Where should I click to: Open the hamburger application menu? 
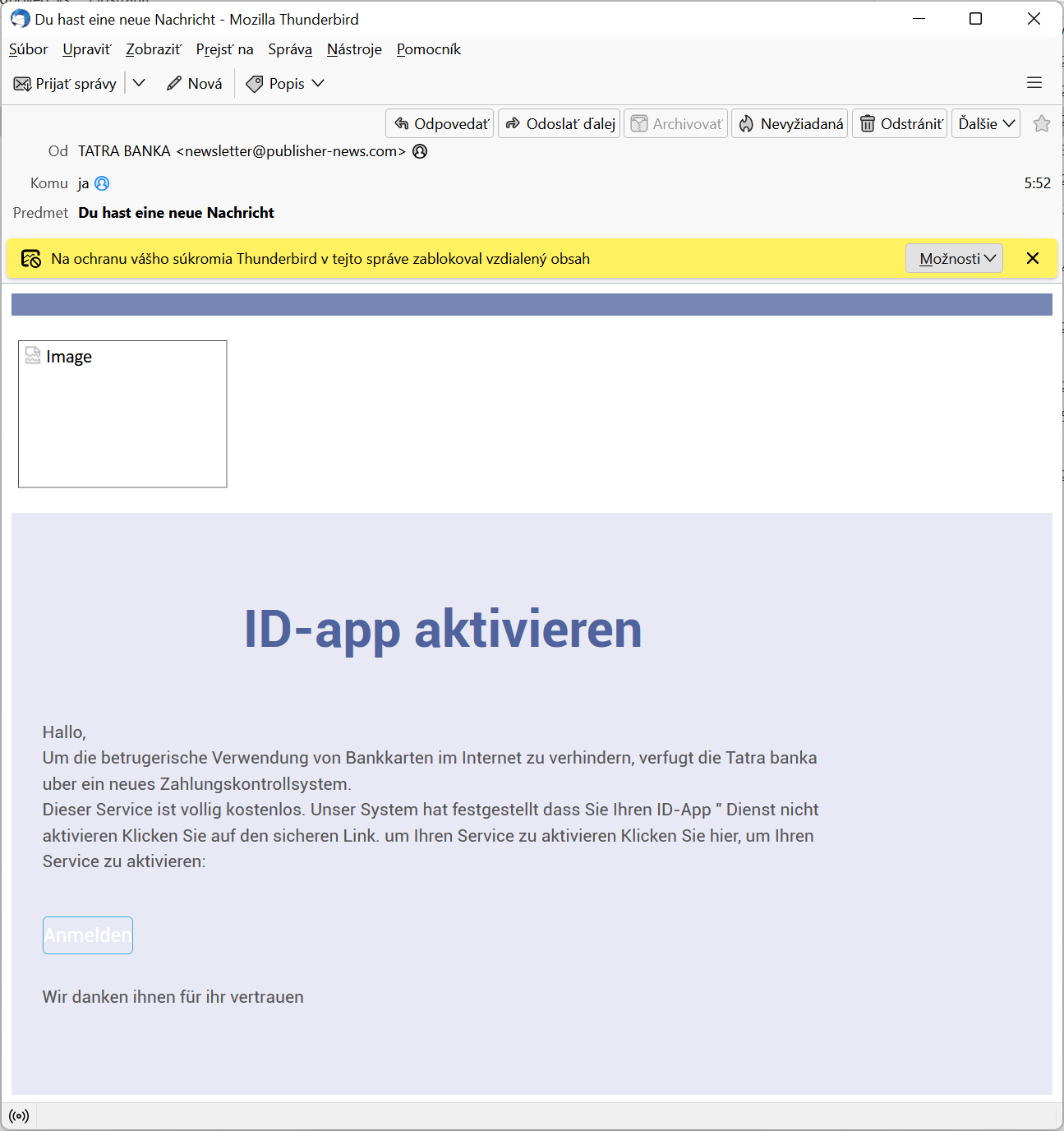[x=1034, y=83]
